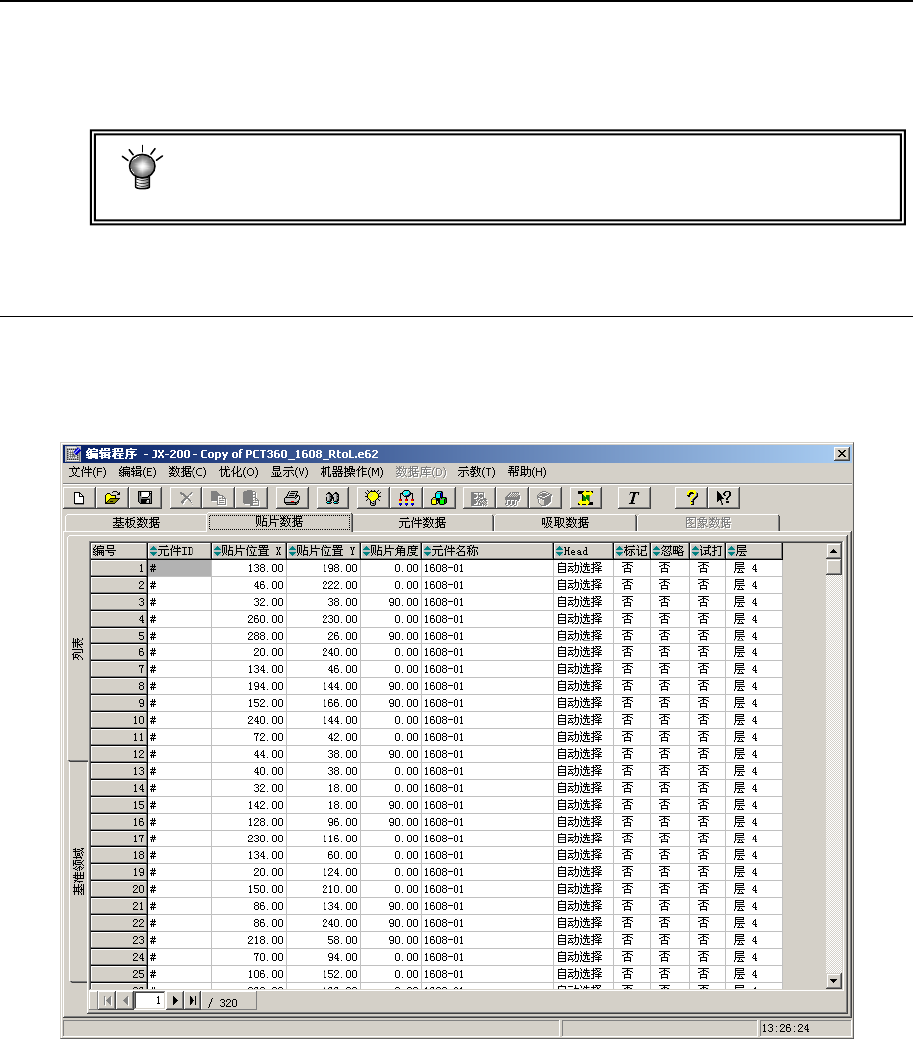Click the 层 4 cell in row 24
913x1039 pixels.
click(754, 957)
